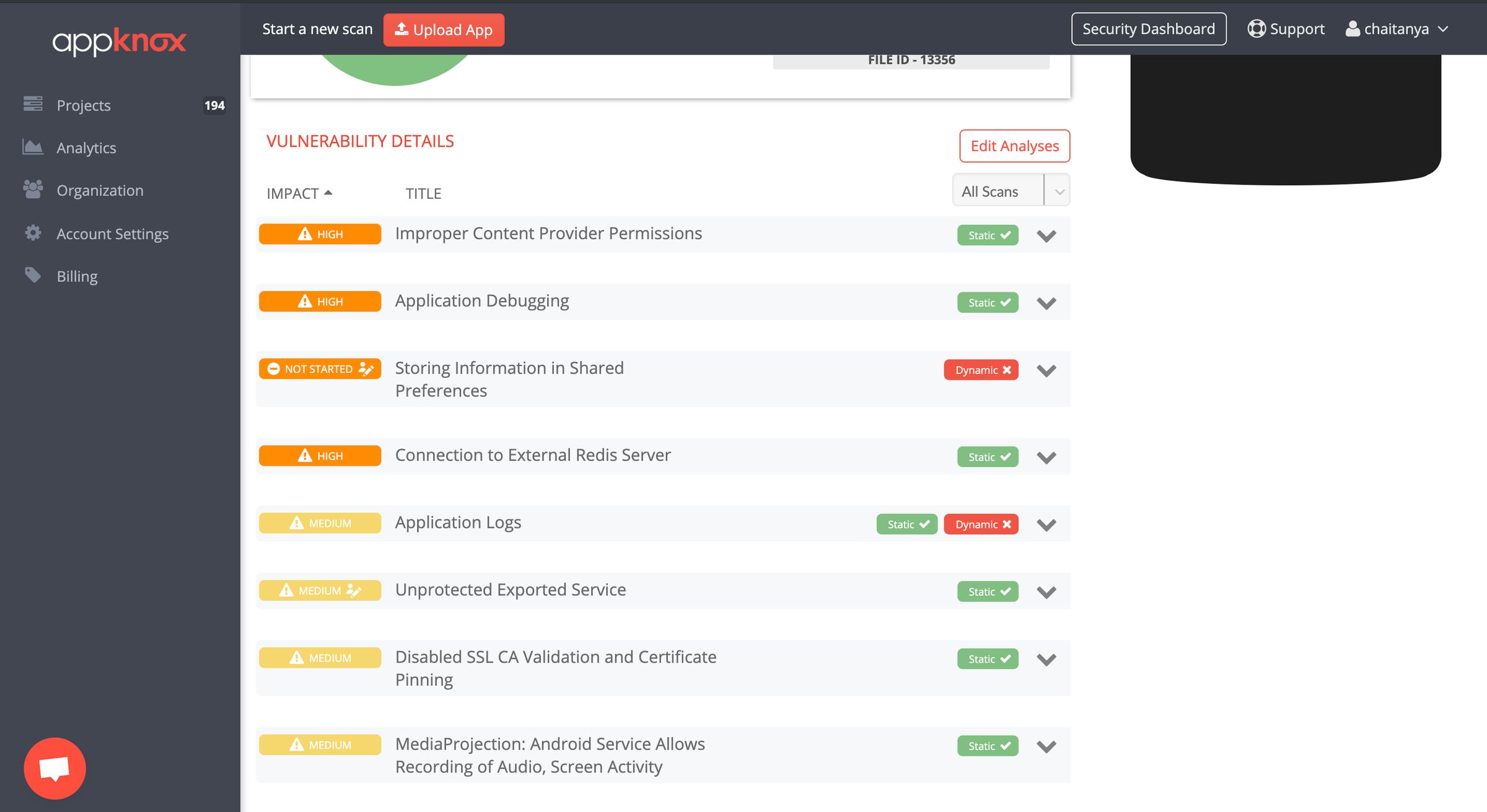Open the Projects section in the sidebar
This screenshot has height=812, width=1487.
coord(84,105)
